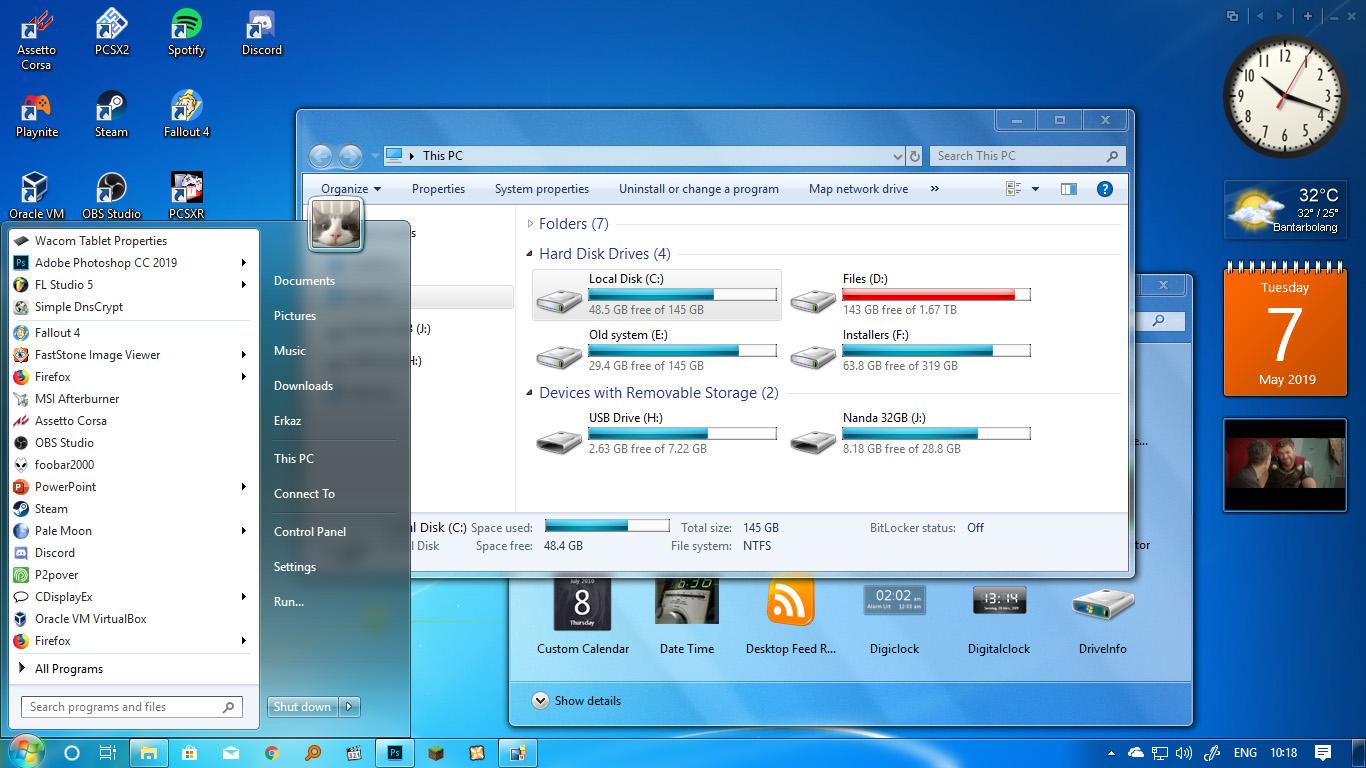Open the Spotify desktop icon
Screen dimensions: 1366x768
pyautogui.click(x=186, y=32)
